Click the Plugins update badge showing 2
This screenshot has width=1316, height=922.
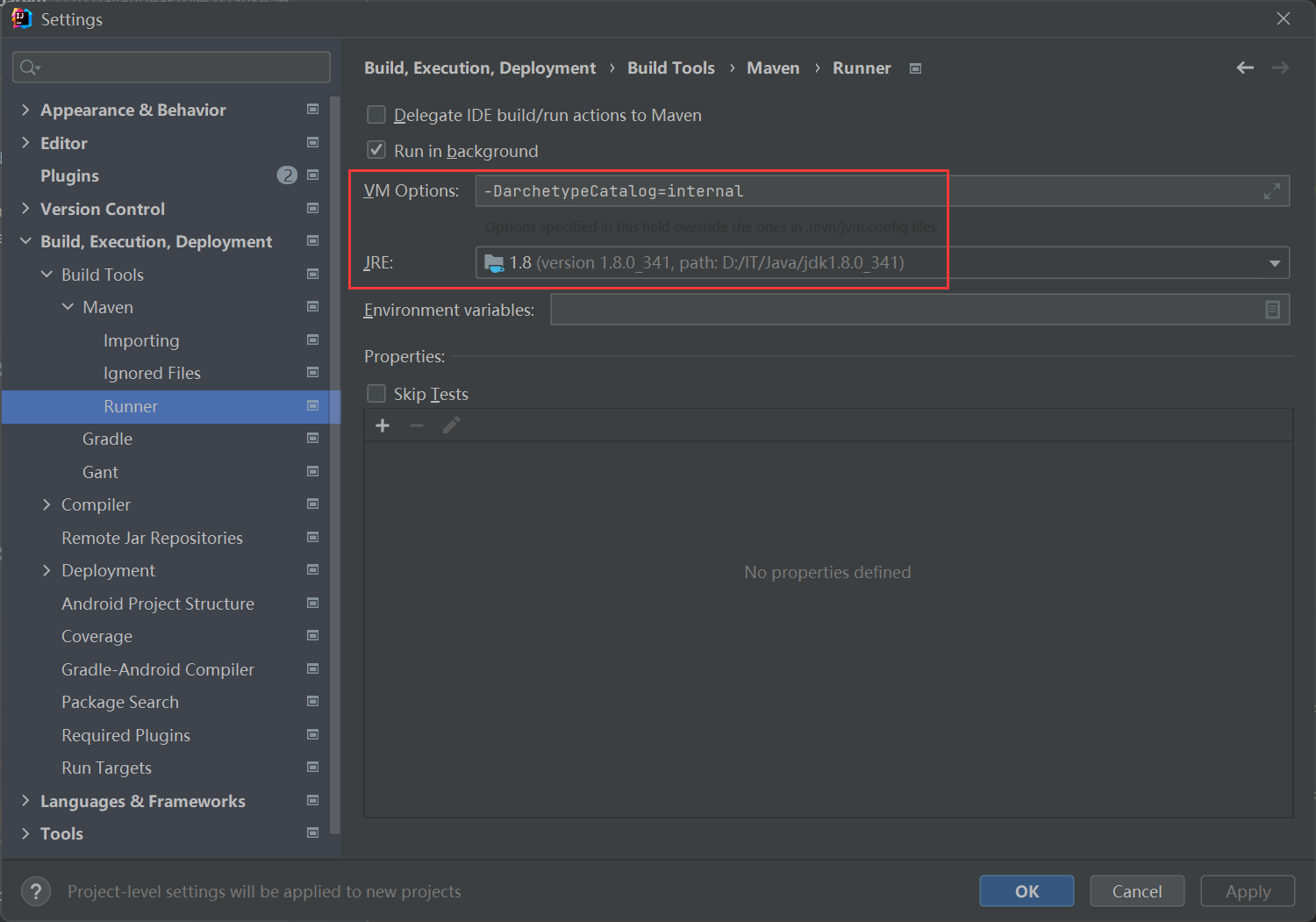287,175
